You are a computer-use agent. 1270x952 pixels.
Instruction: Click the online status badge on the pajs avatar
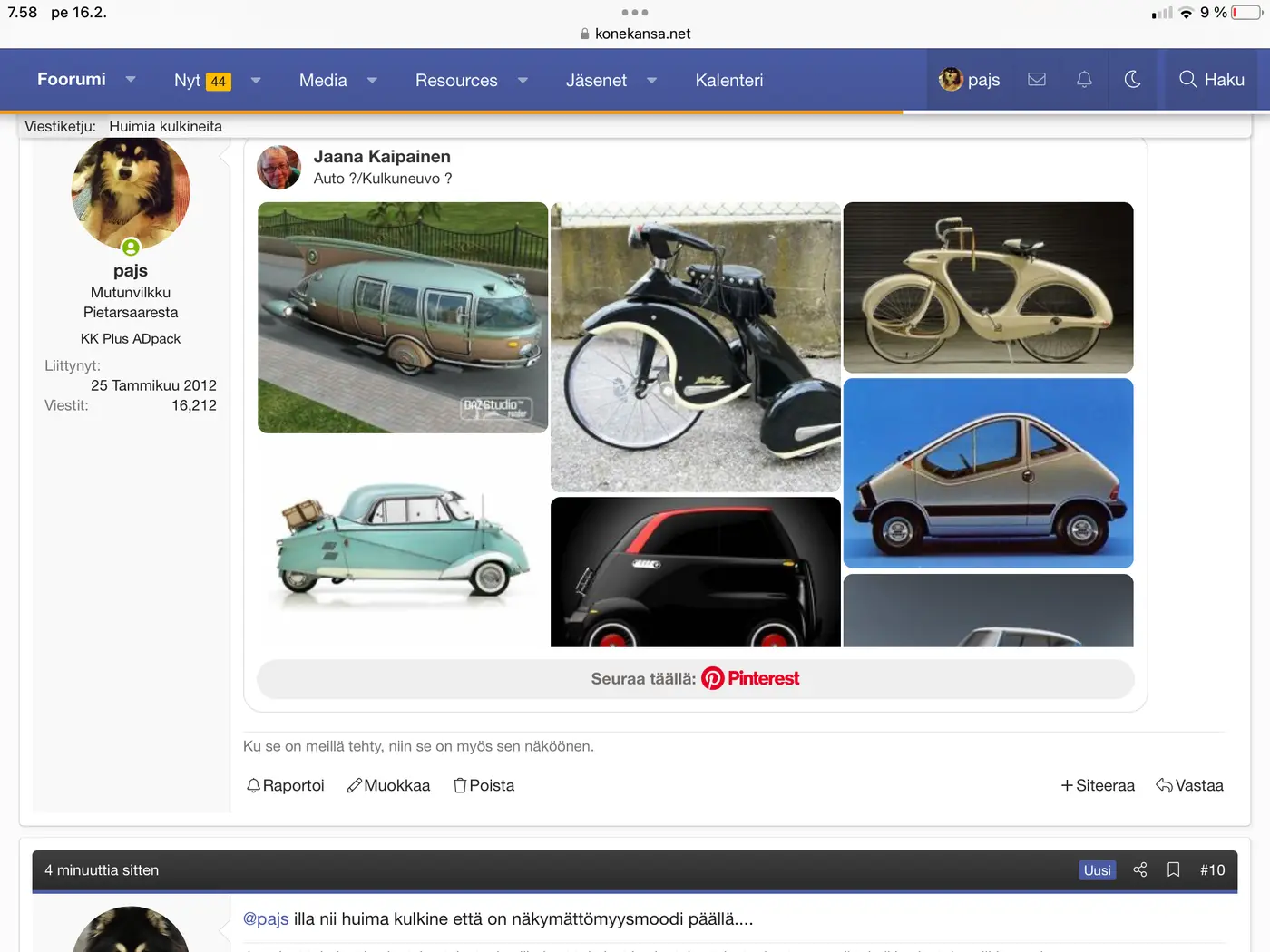[131, 247]
